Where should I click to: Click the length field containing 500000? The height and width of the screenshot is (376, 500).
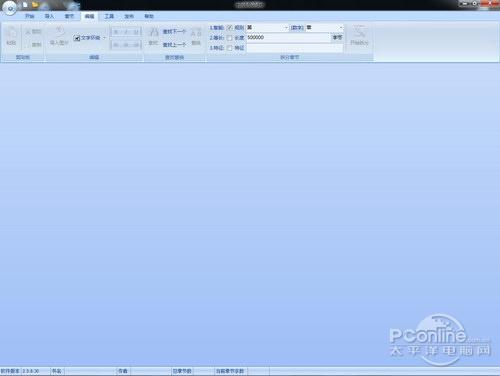[x=288, y=38]
